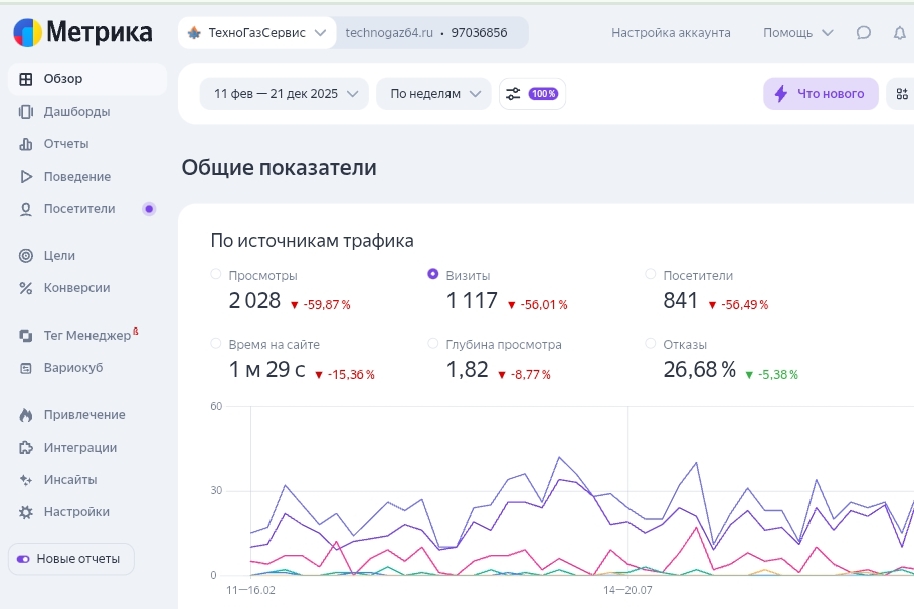914x609 pixels.
Task: Open the Помощь menu
Action: (797, 32)
